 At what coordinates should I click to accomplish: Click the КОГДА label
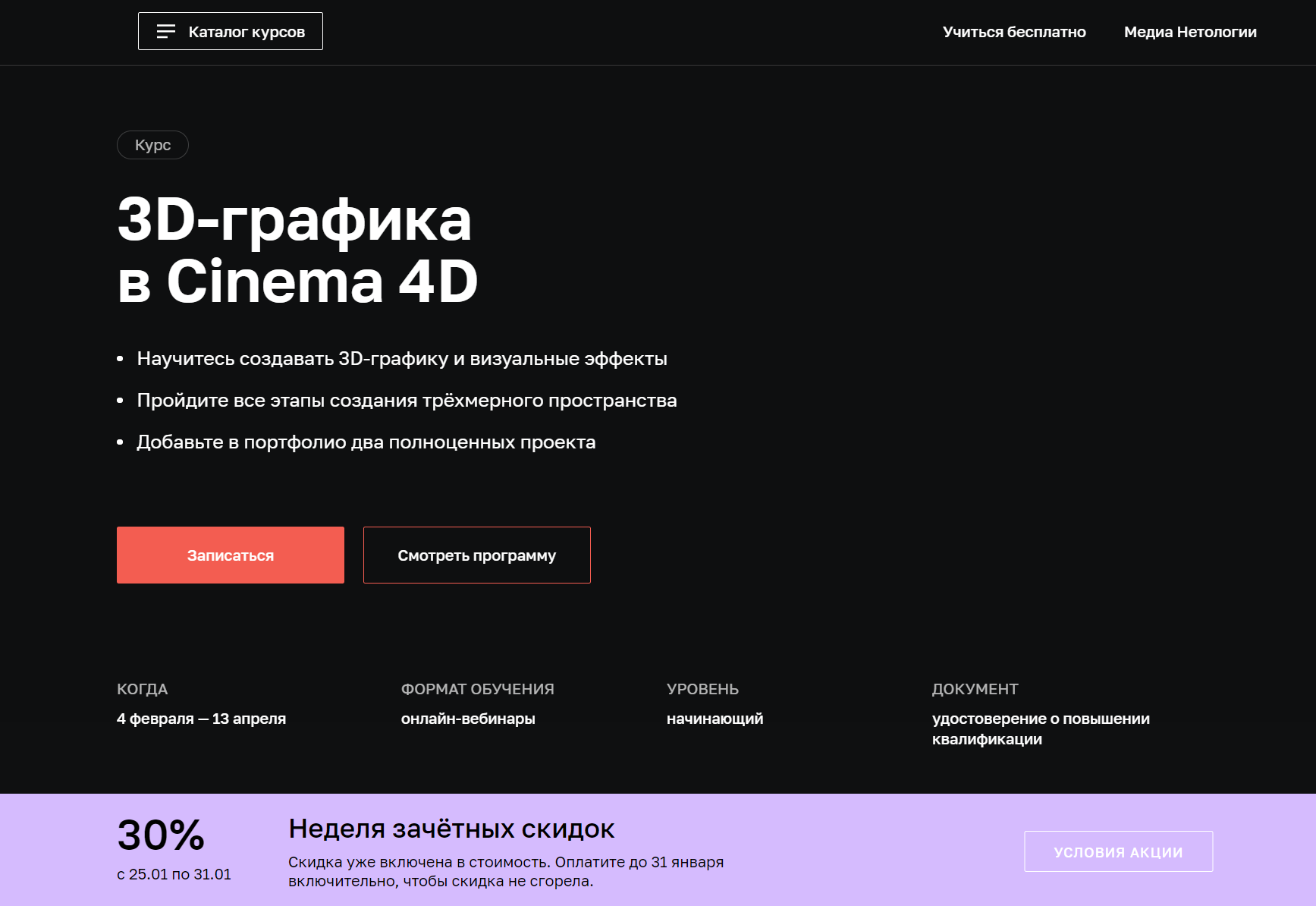tap(142, 689)
